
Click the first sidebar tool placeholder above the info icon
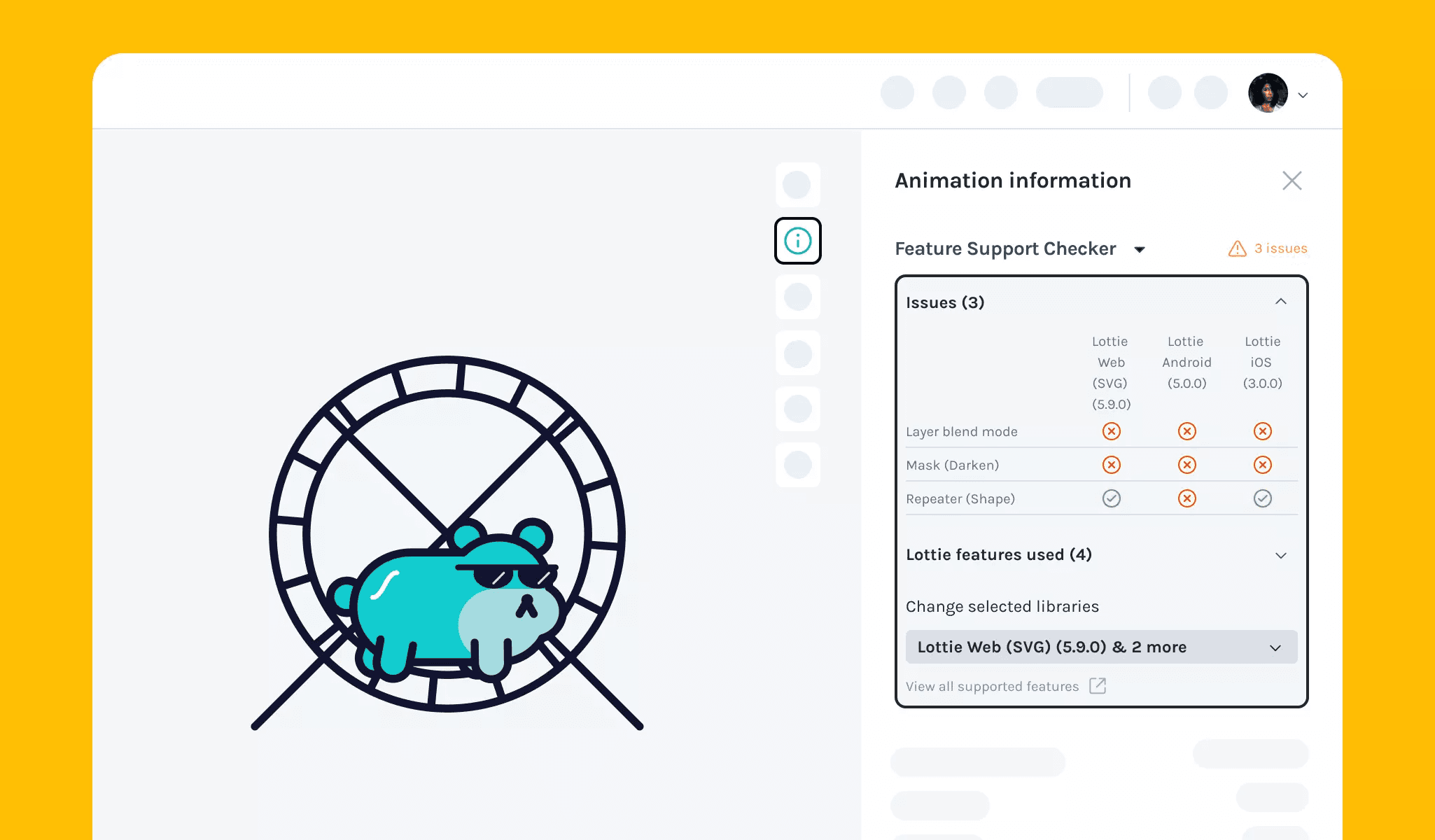pos(797,185)
